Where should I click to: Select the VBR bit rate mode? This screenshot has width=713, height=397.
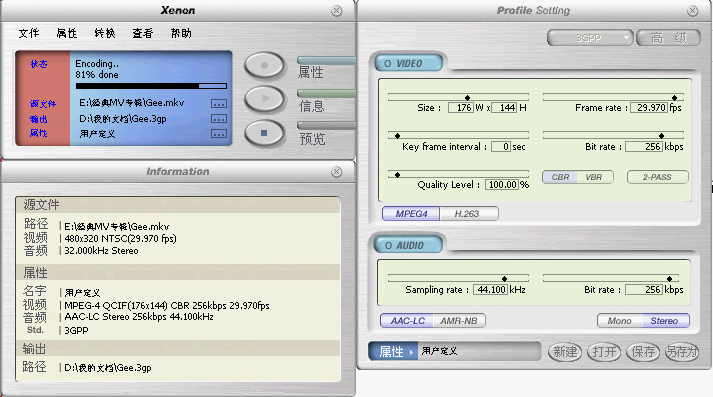point(594,177)
